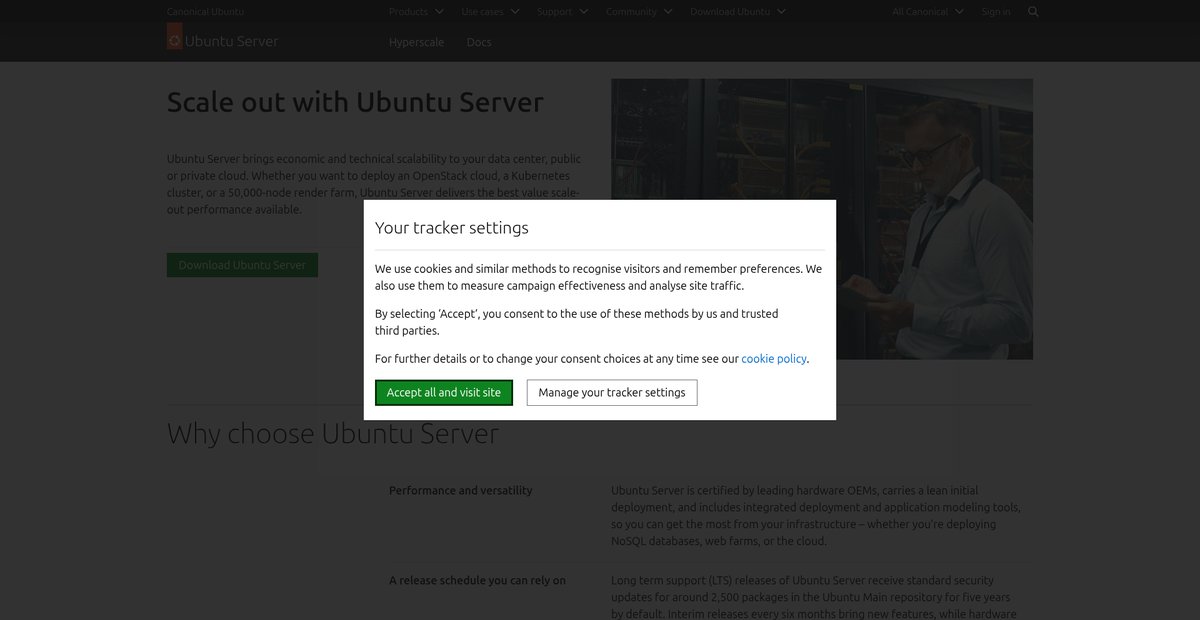The height and width of the screenshot is (620, 1200).
Task: Click the 'Your tracker settings' dialog heading
Action: pyautogui.click(x=452, y=228)
